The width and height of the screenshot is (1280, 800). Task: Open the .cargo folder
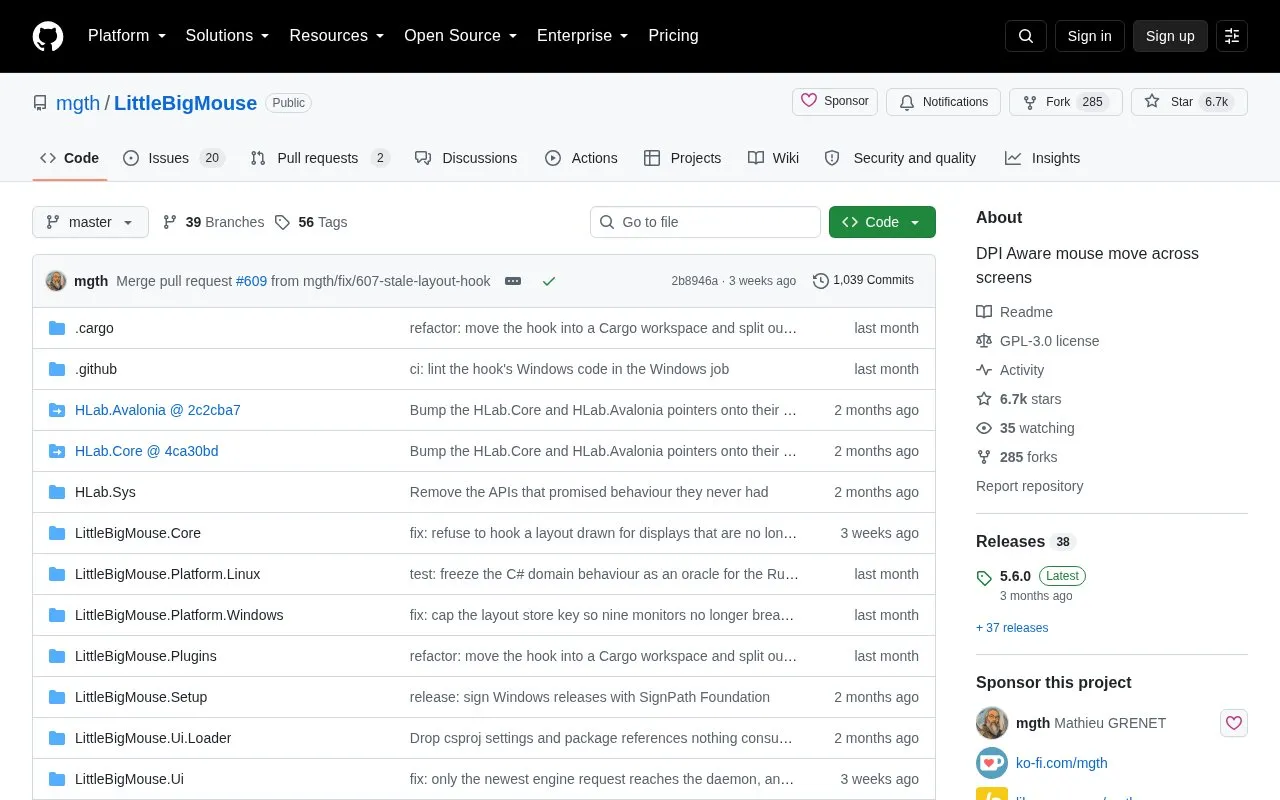94,328
